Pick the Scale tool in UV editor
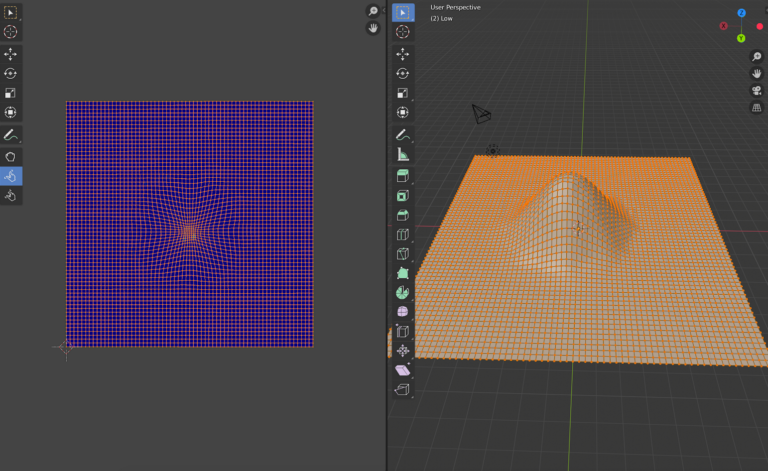This screenshot has height=471, width=768. [x=10, y=93]
